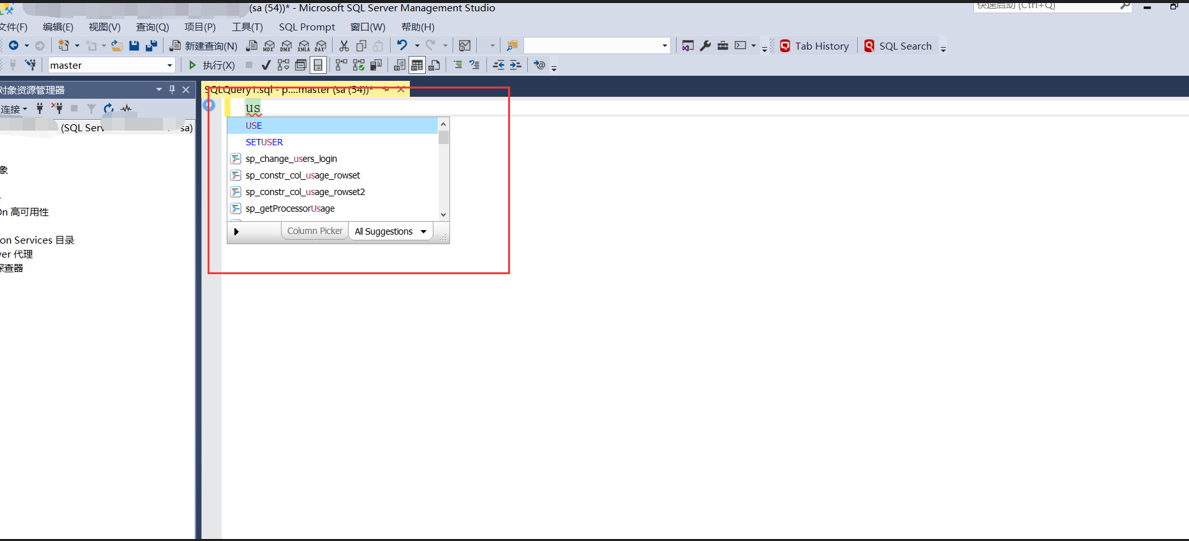Click the wrench Properties icon
This screenshot has width=1189, height=541.
[x=705, y=46]
